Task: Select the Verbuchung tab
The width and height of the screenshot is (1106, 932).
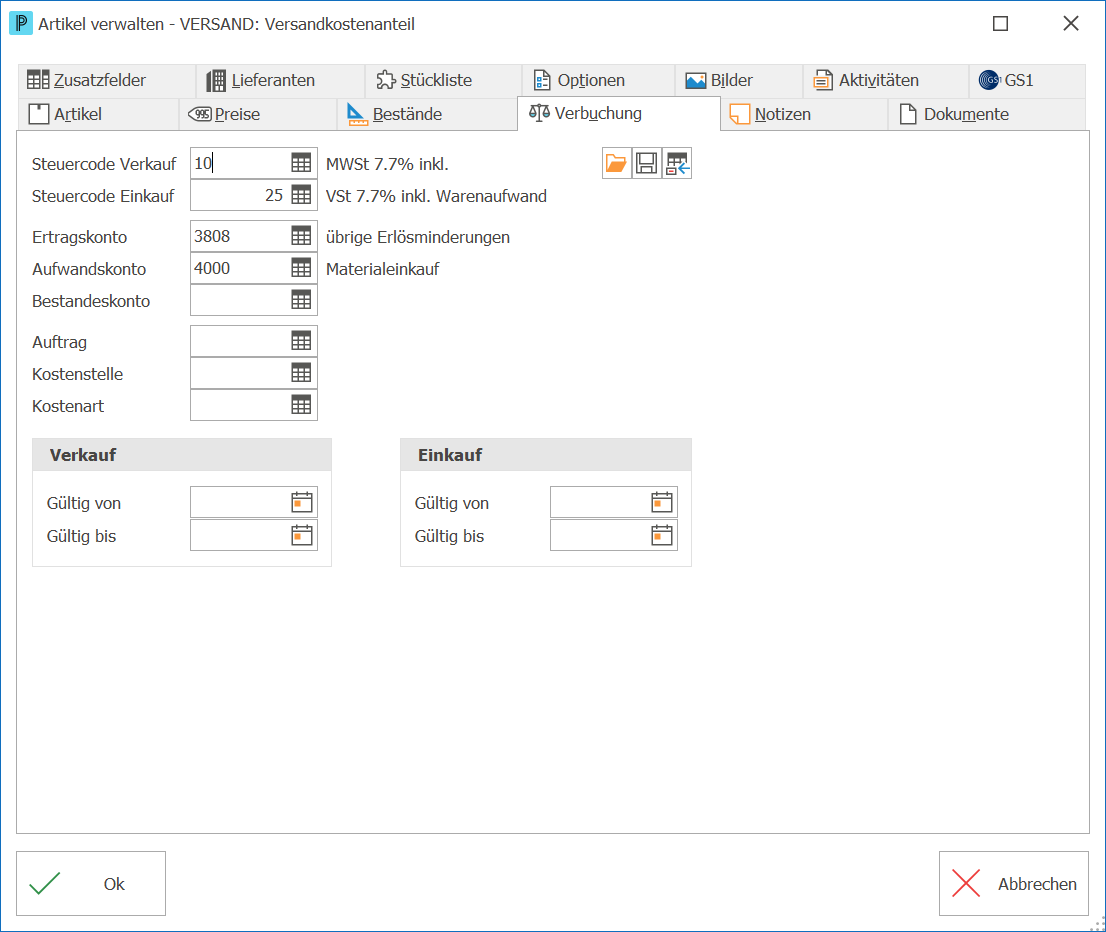Action: pyautogui.click(x=619, y=114)
